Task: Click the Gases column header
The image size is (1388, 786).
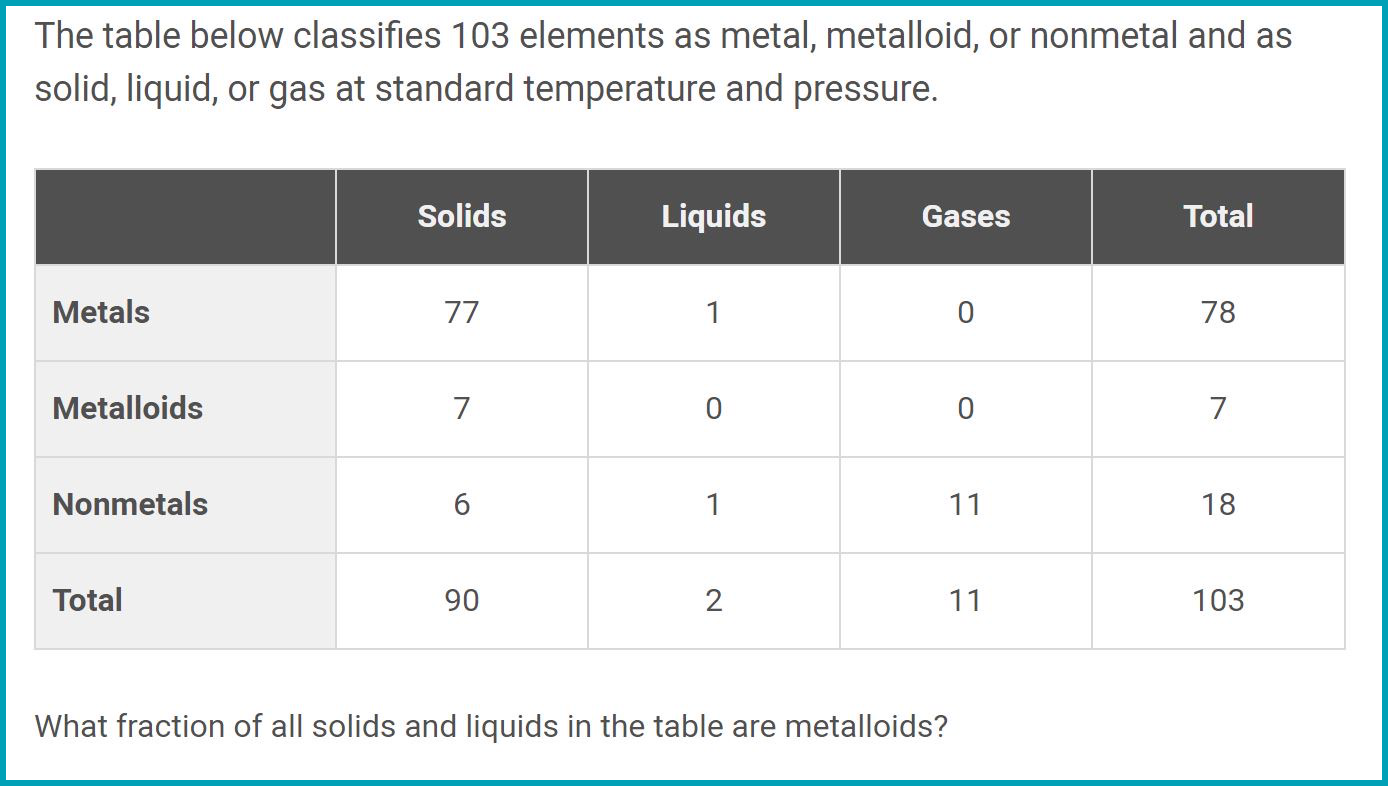Action: click(966, 216)
